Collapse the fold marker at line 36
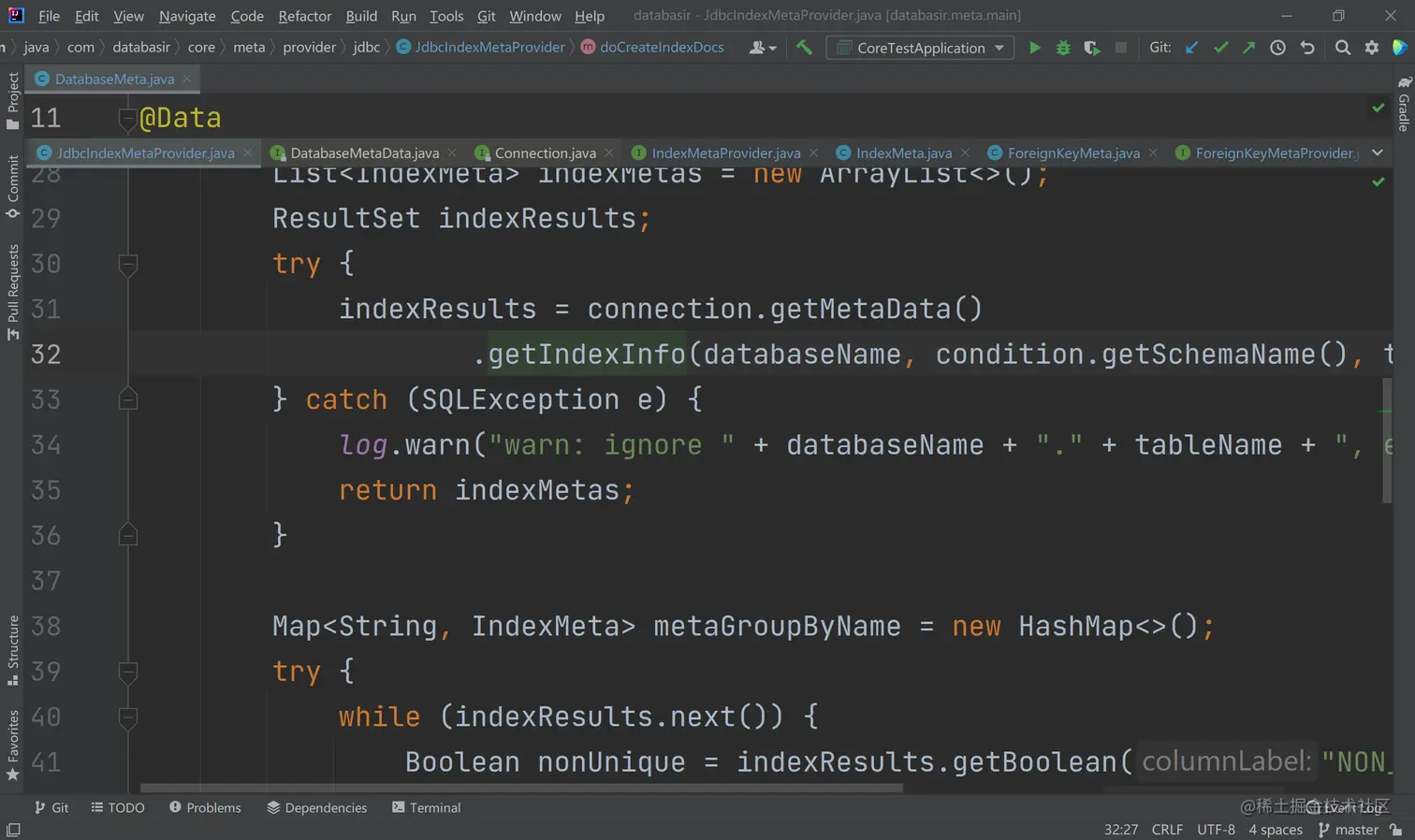The image size is (1415, 840). (128, 535)
